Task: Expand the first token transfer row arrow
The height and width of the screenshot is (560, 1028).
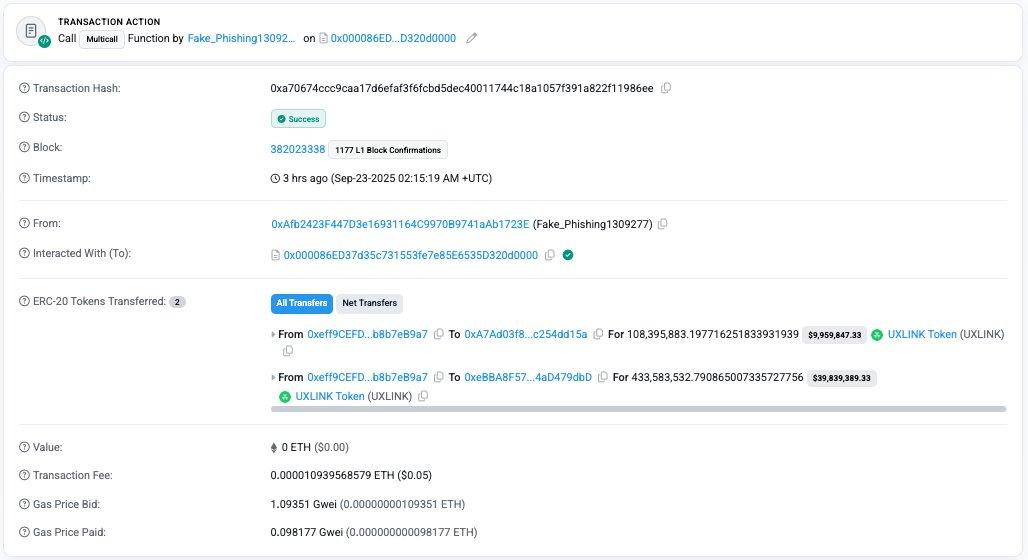Action: pyautogui.click(x=273, y=334)
